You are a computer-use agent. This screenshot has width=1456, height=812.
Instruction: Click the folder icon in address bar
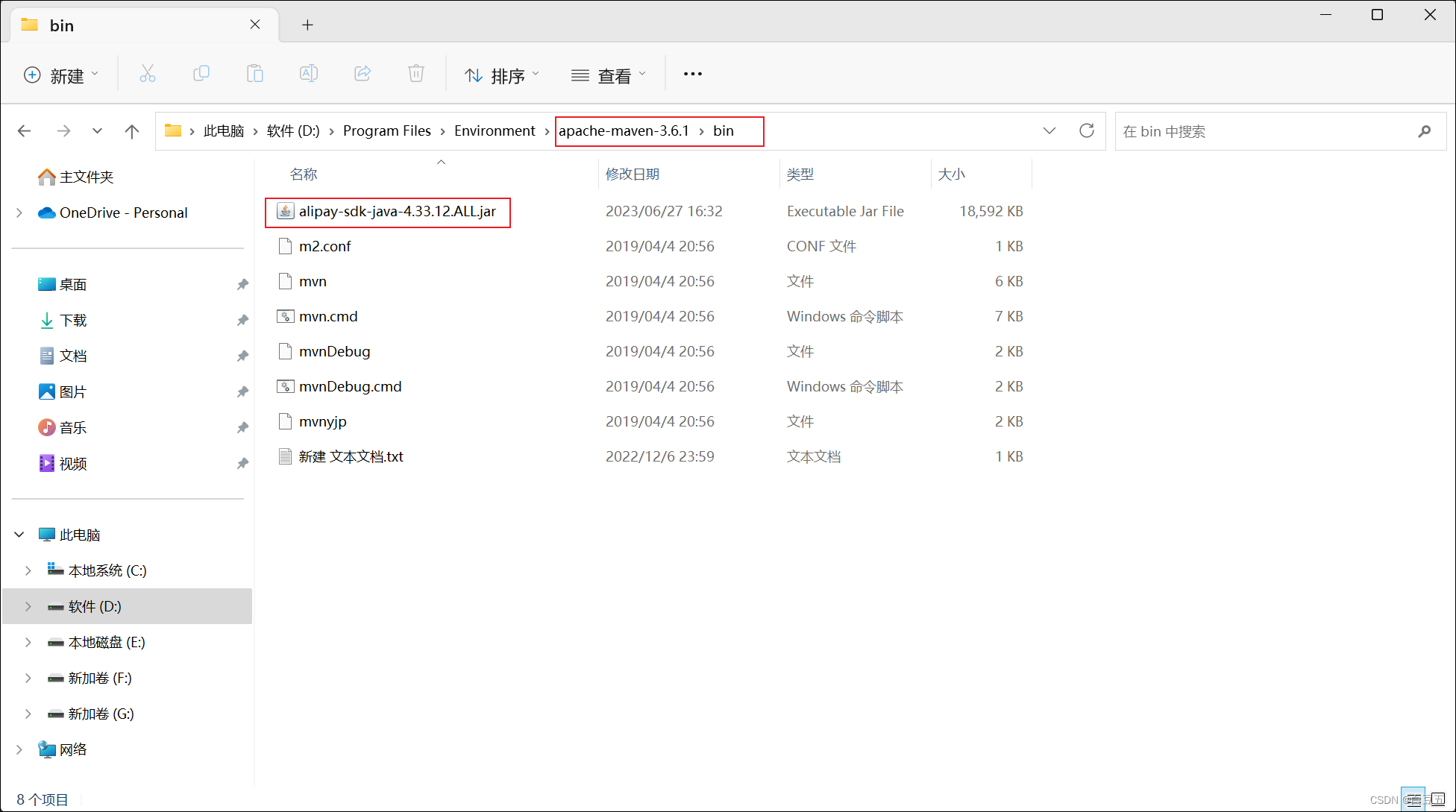(173, 130)
